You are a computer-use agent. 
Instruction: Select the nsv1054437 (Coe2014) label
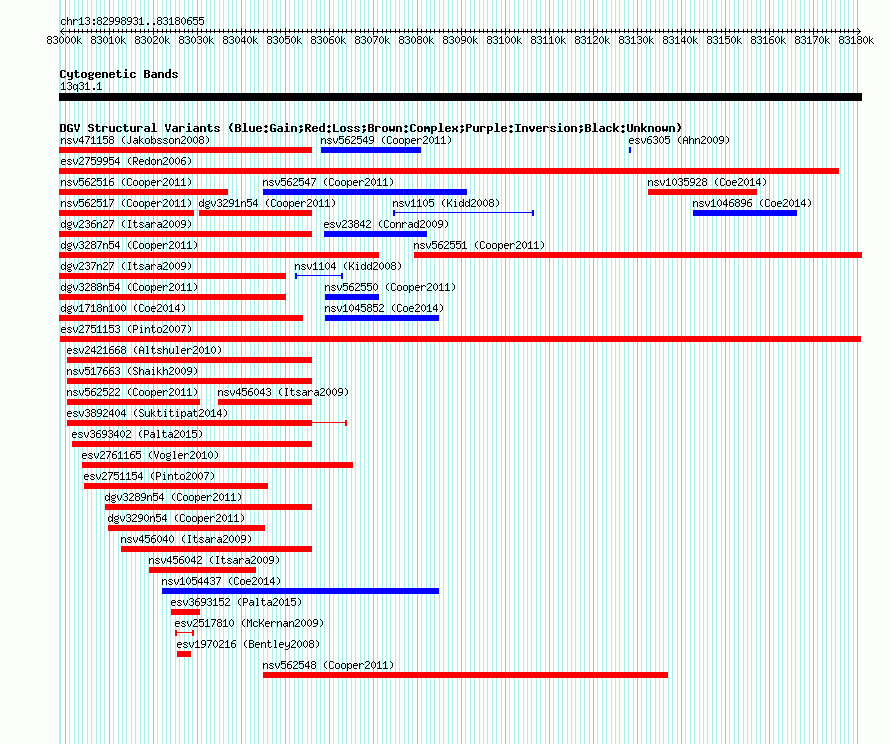pyautogui.click(x=221, y=581)
